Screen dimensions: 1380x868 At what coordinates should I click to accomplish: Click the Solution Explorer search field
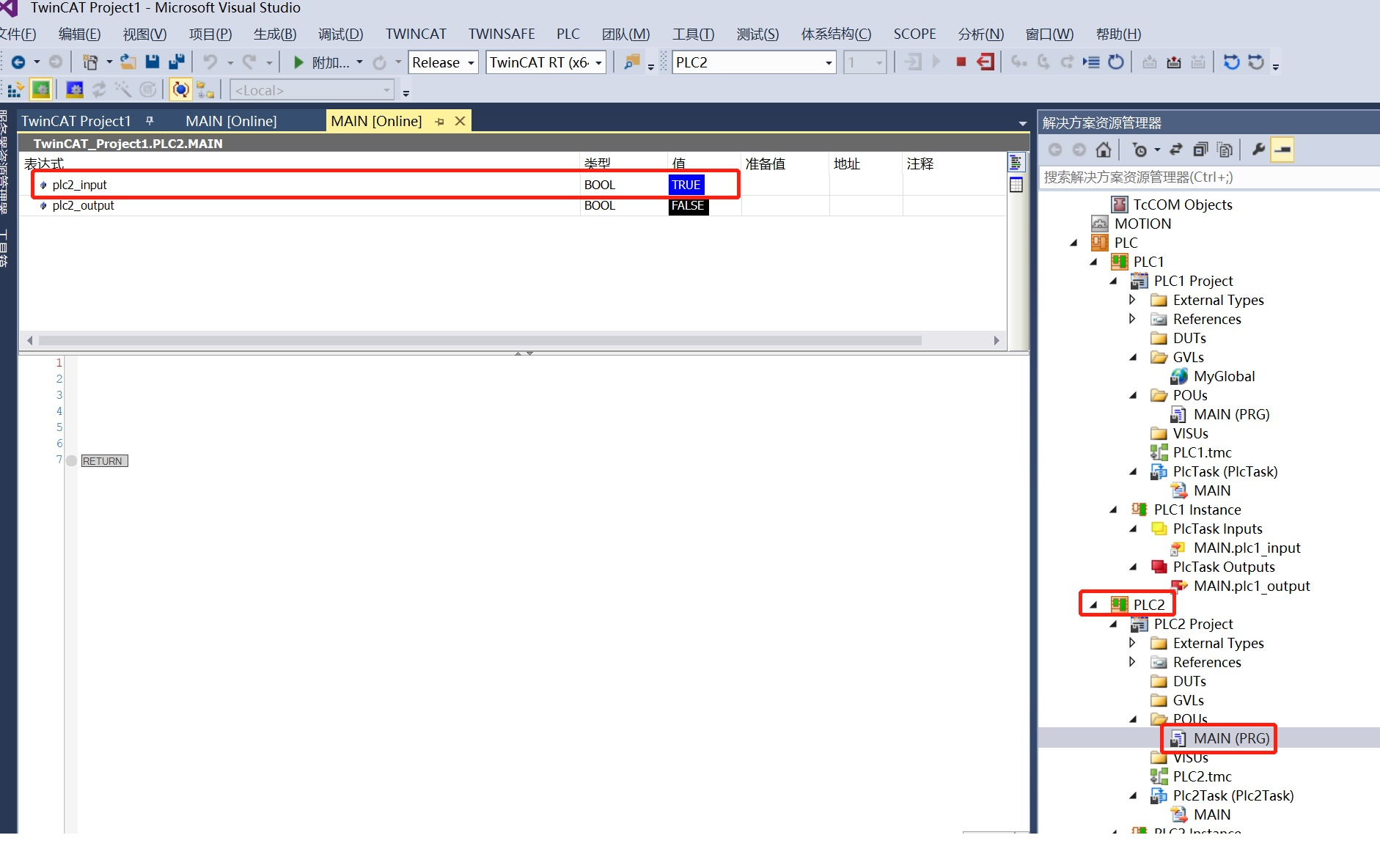pos(1208,177)
